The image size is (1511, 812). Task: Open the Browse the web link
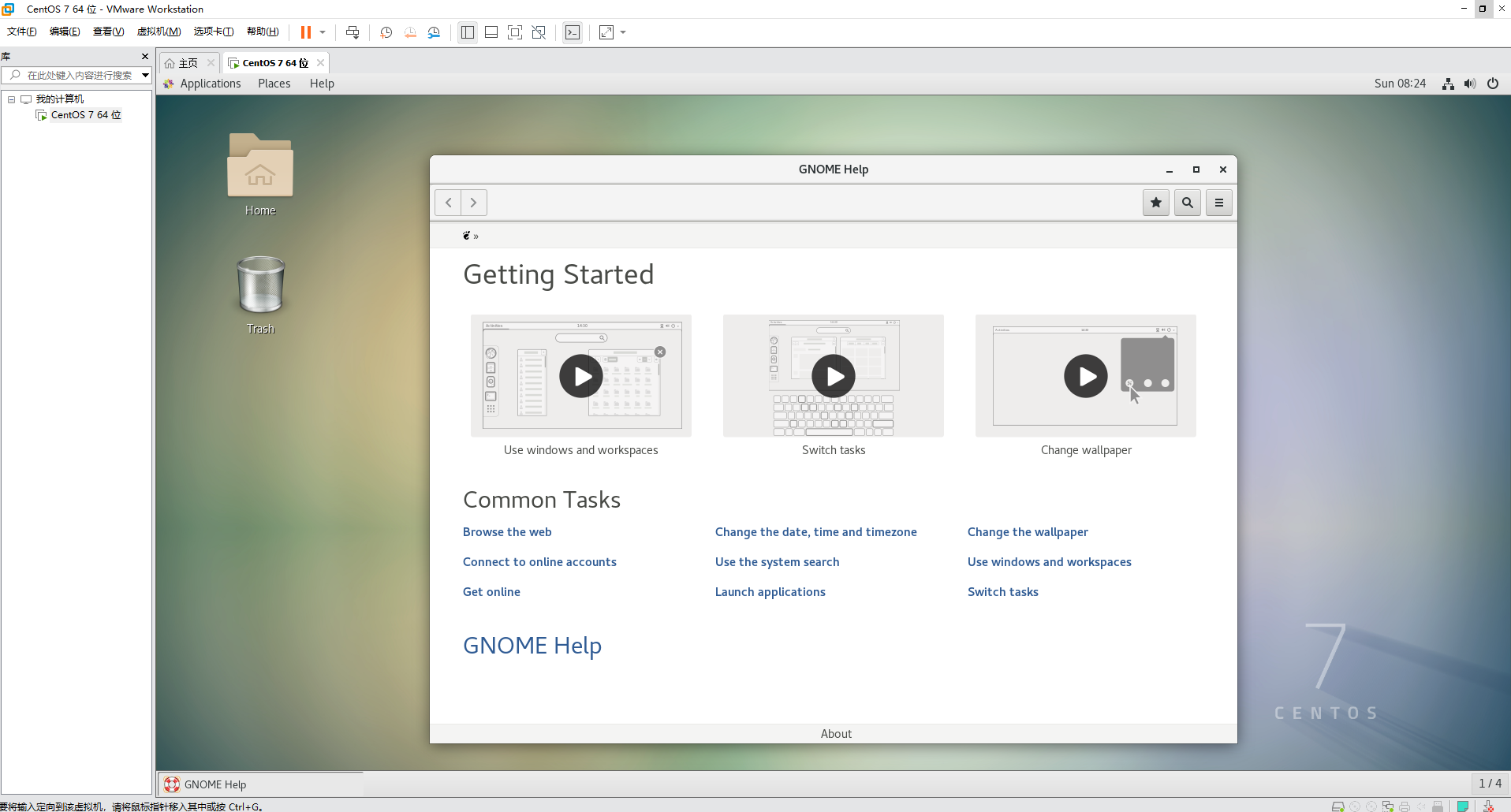[507, 532]
